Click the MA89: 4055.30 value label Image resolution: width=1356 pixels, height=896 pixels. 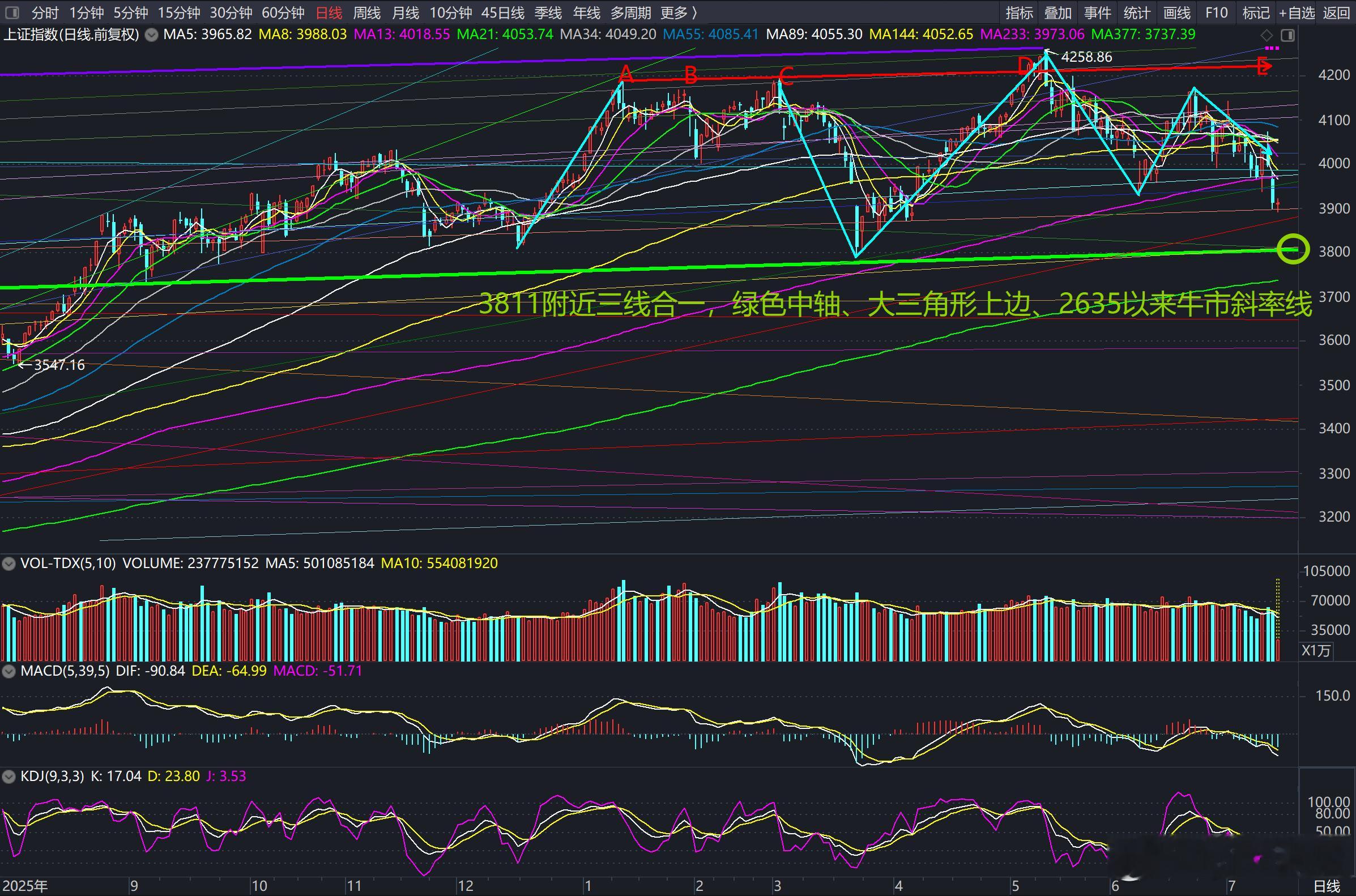click(x=815, y=35)
